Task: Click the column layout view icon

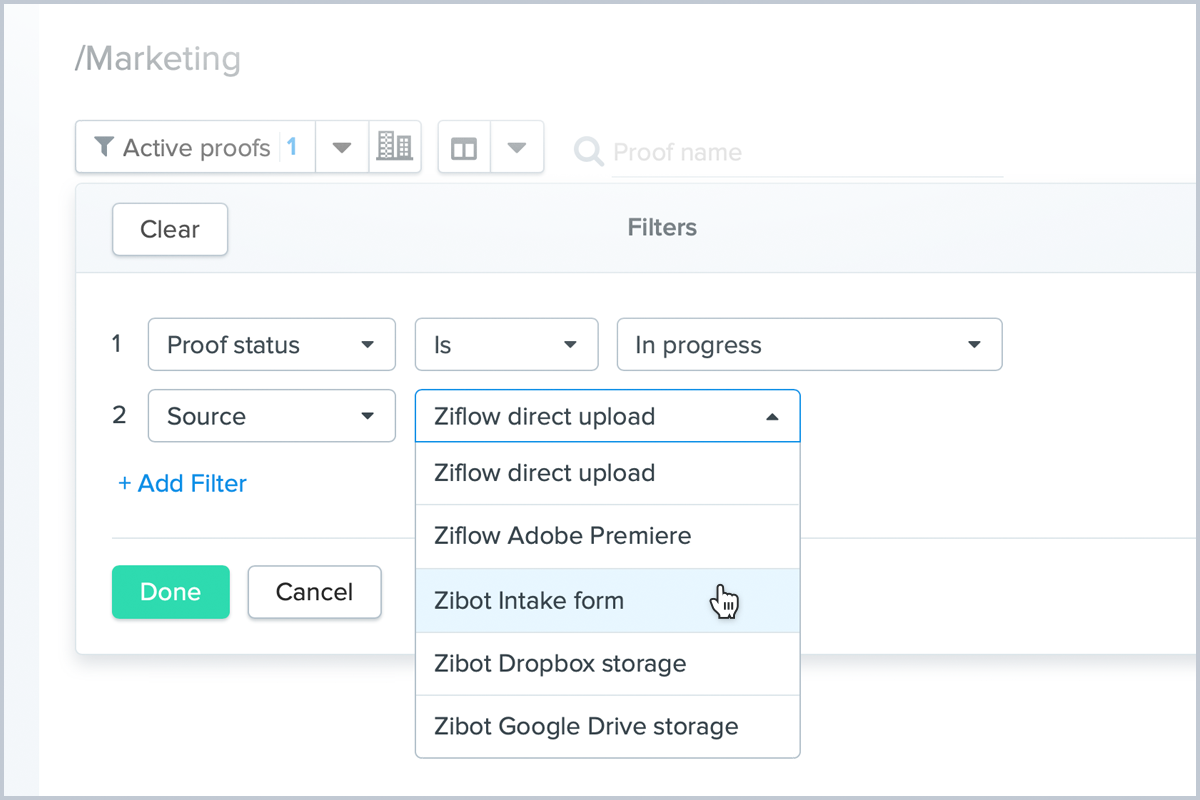Action: click(x=464, y=149)
